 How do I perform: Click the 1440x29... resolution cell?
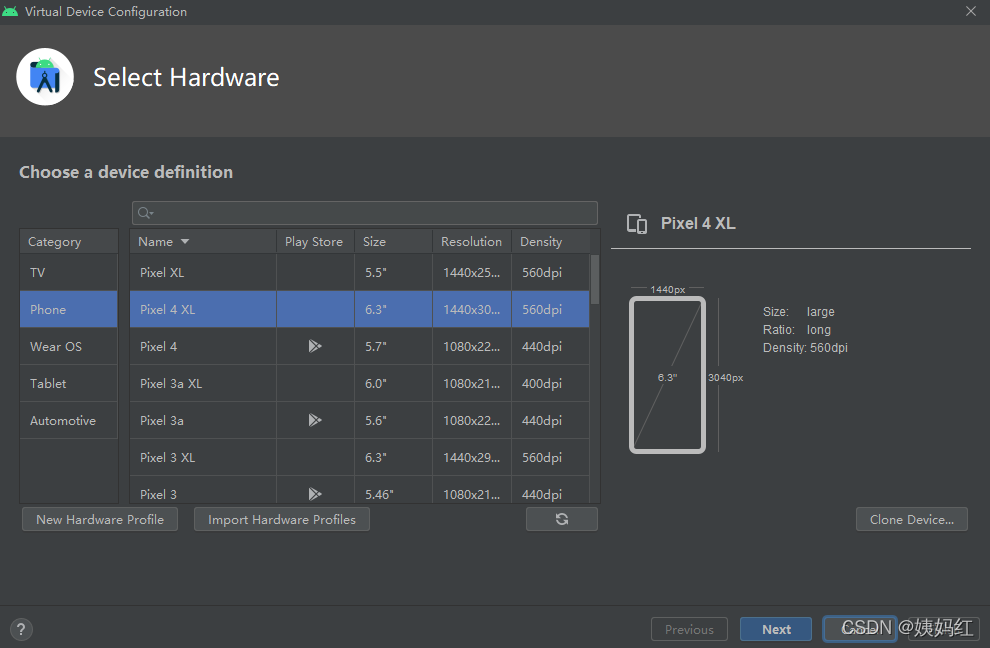pyautogui.click(x=472, y=457)
